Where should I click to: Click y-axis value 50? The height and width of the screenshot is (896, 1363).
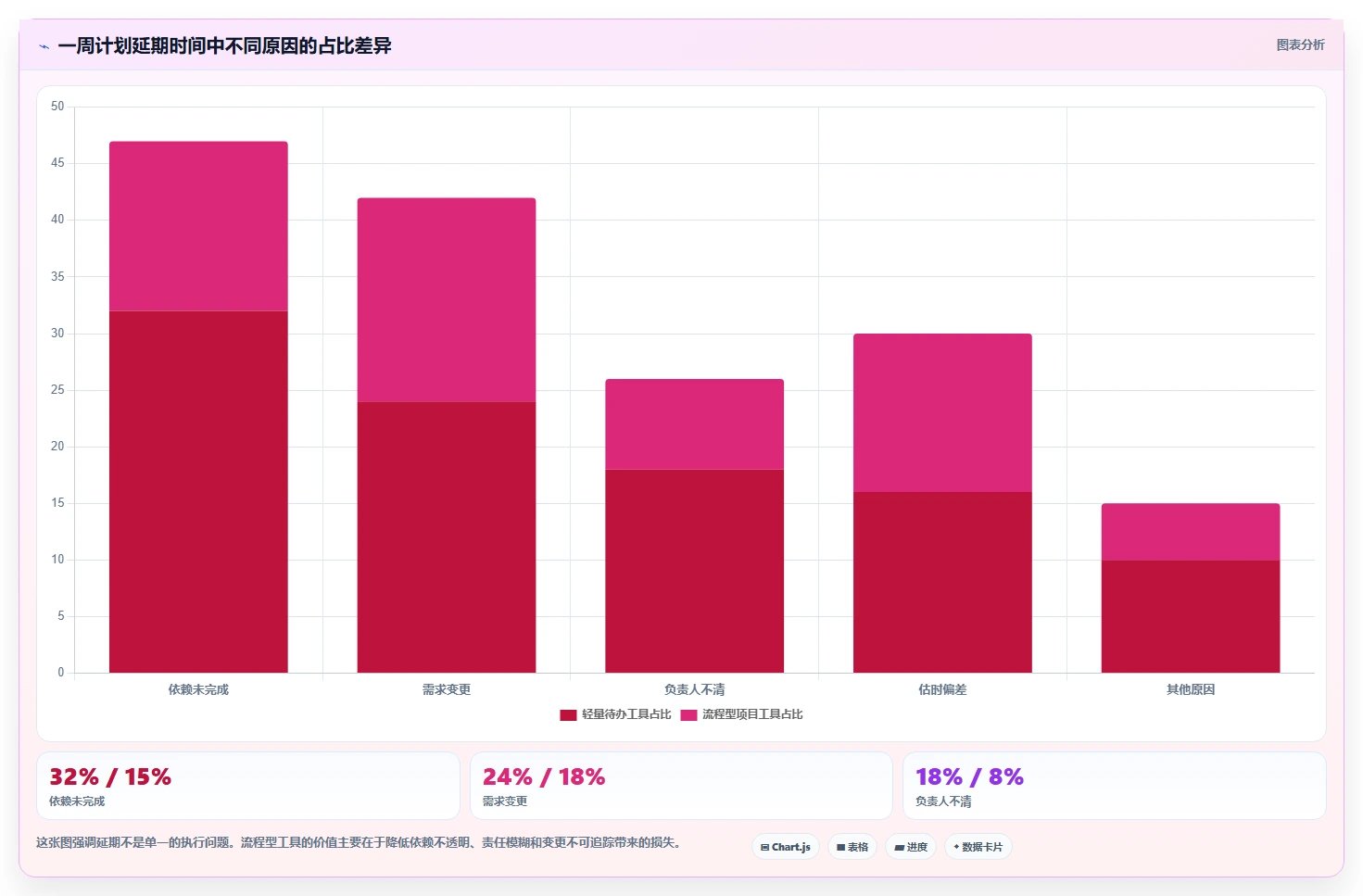(57, 107)
